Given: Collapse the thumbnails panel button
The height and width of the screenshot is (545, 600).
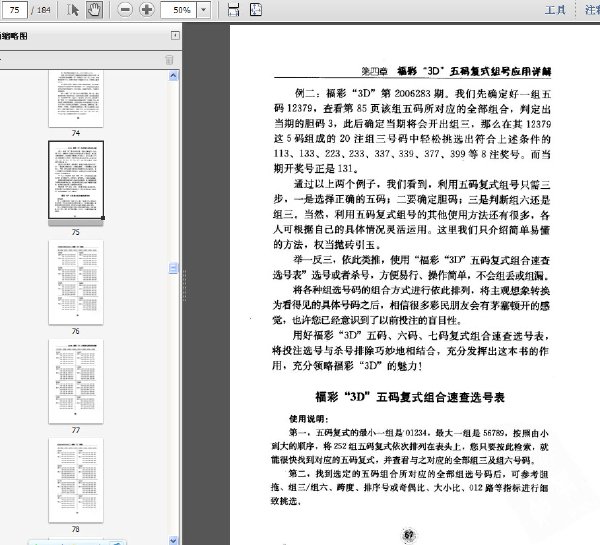Looking at the screenshot, I should coord(175,36).
